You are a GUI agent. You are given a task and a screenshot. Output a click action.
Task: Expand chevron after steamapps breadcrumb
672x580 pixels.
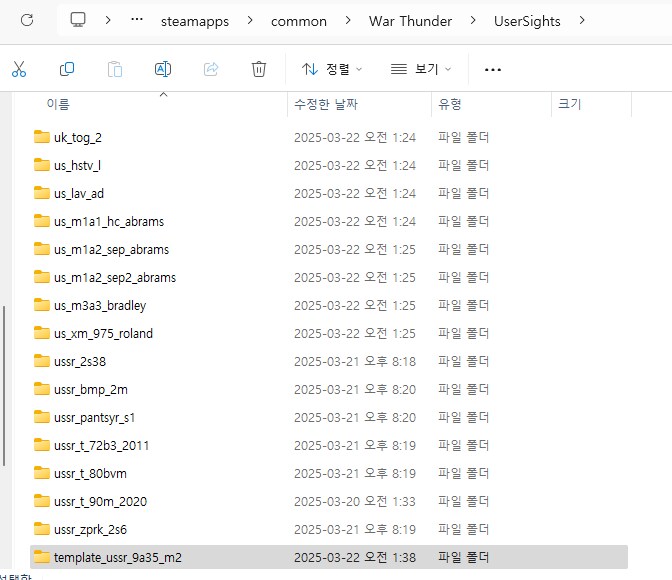click(250, 20)
